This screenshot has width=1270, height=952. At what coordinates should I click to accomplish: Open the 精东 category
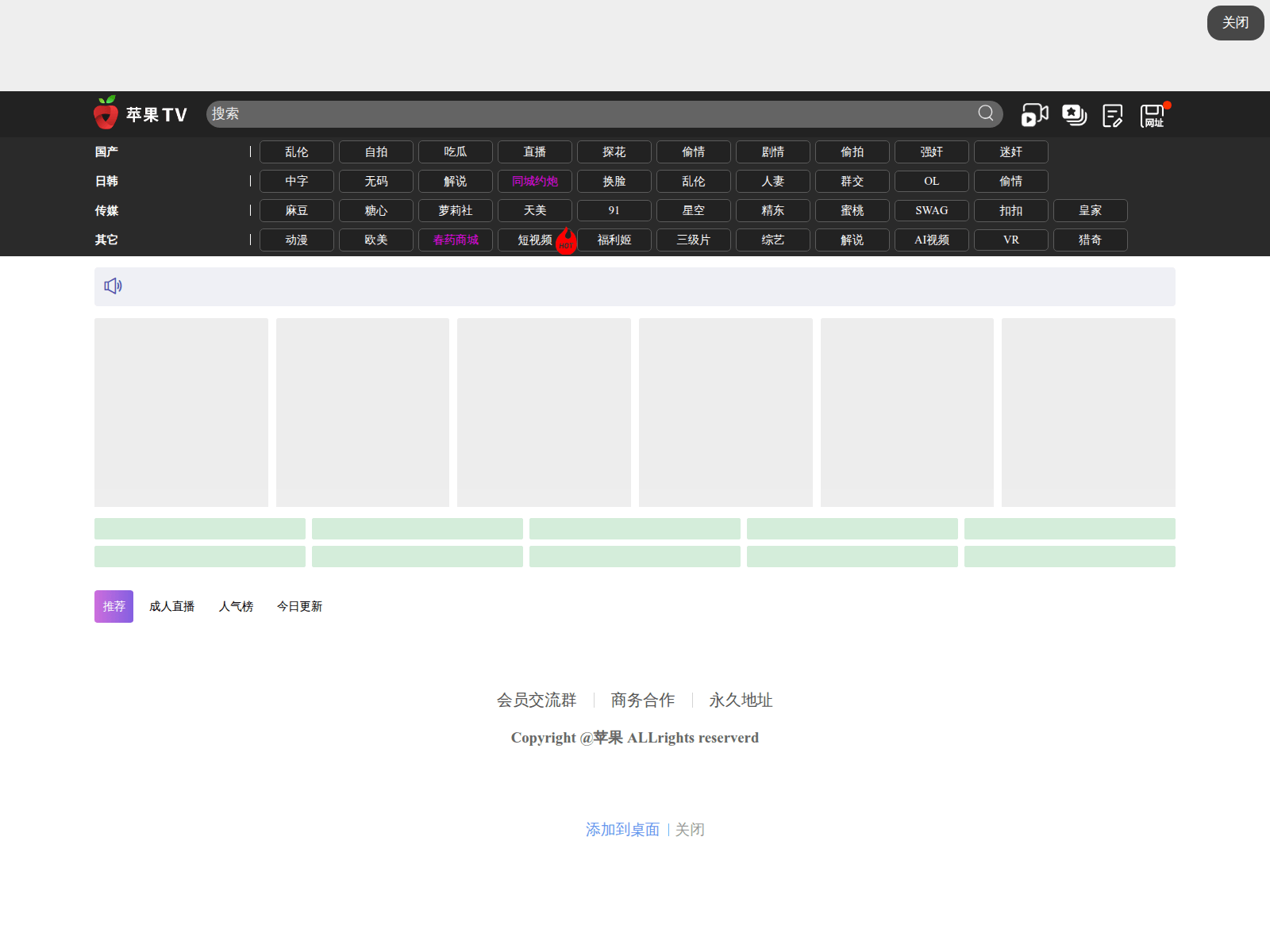point(773,210)
